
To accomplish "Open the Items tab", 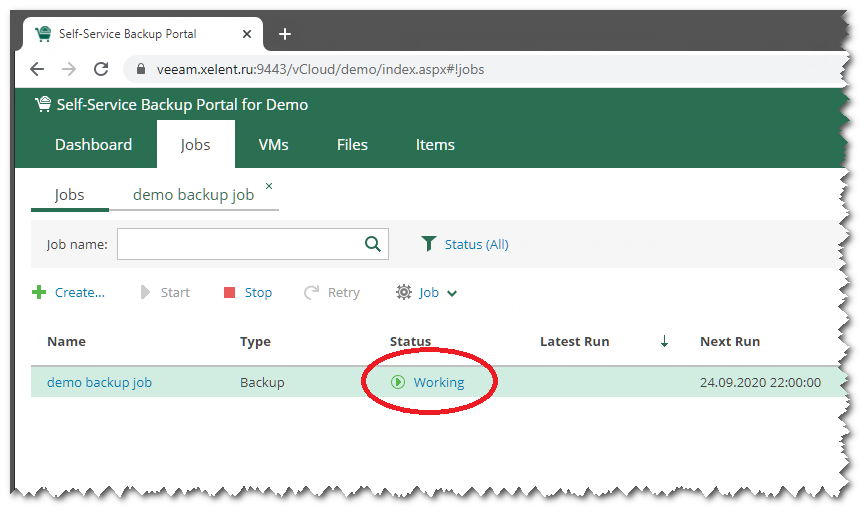I will (x=435, y=145).
